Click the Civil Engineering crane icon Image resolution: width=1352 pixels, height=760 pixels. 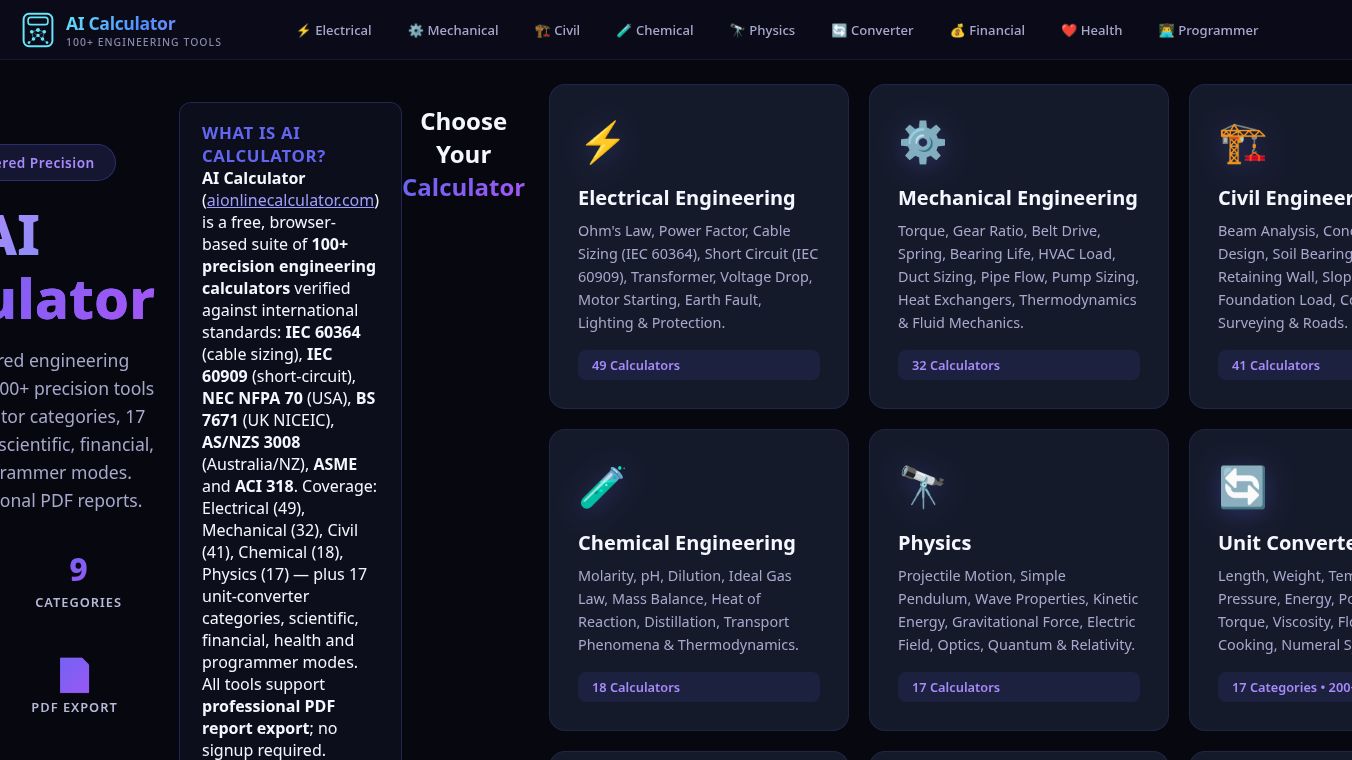1242,143
